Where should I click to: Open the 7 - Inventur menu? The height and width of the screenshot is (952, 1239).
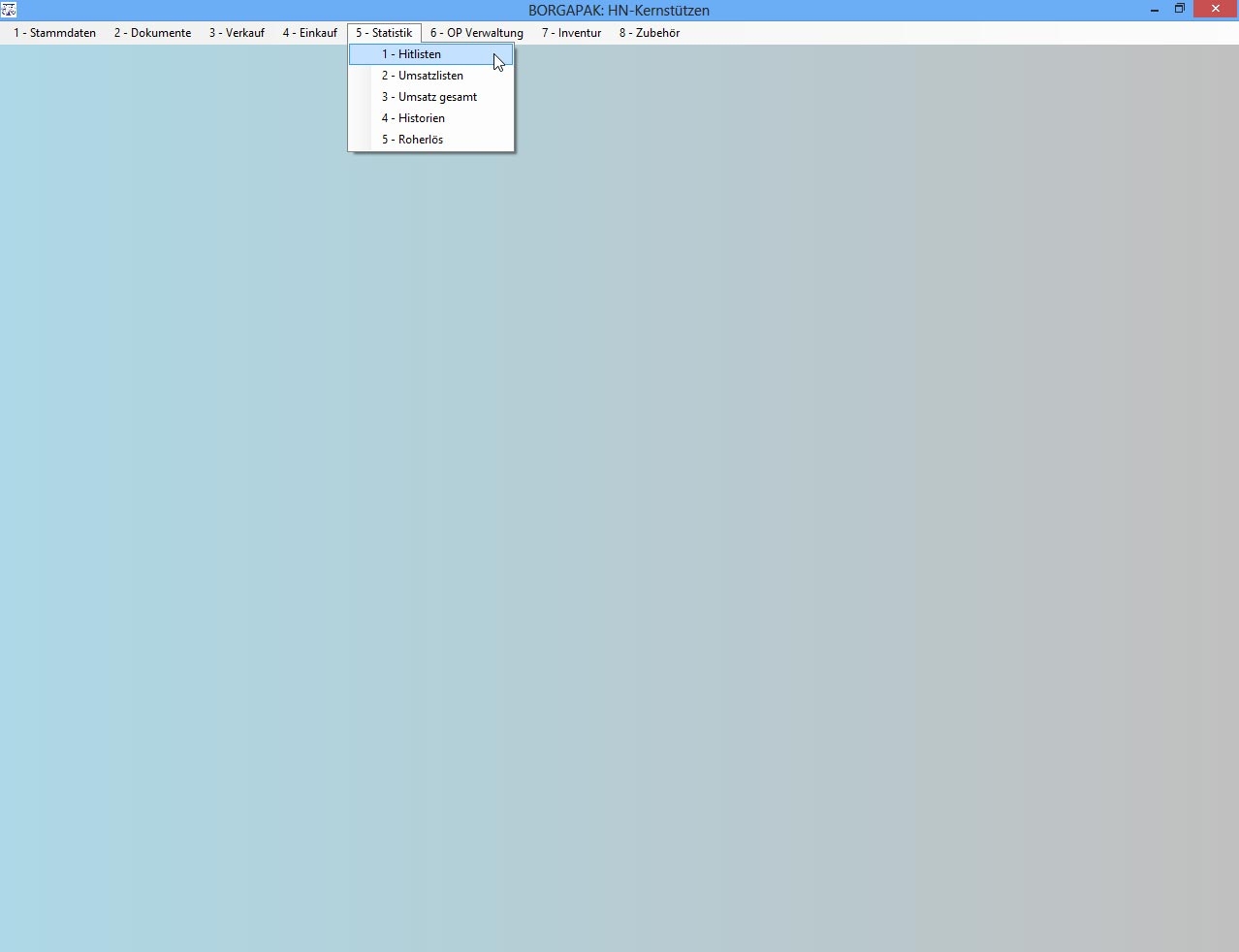pos(571,33)
